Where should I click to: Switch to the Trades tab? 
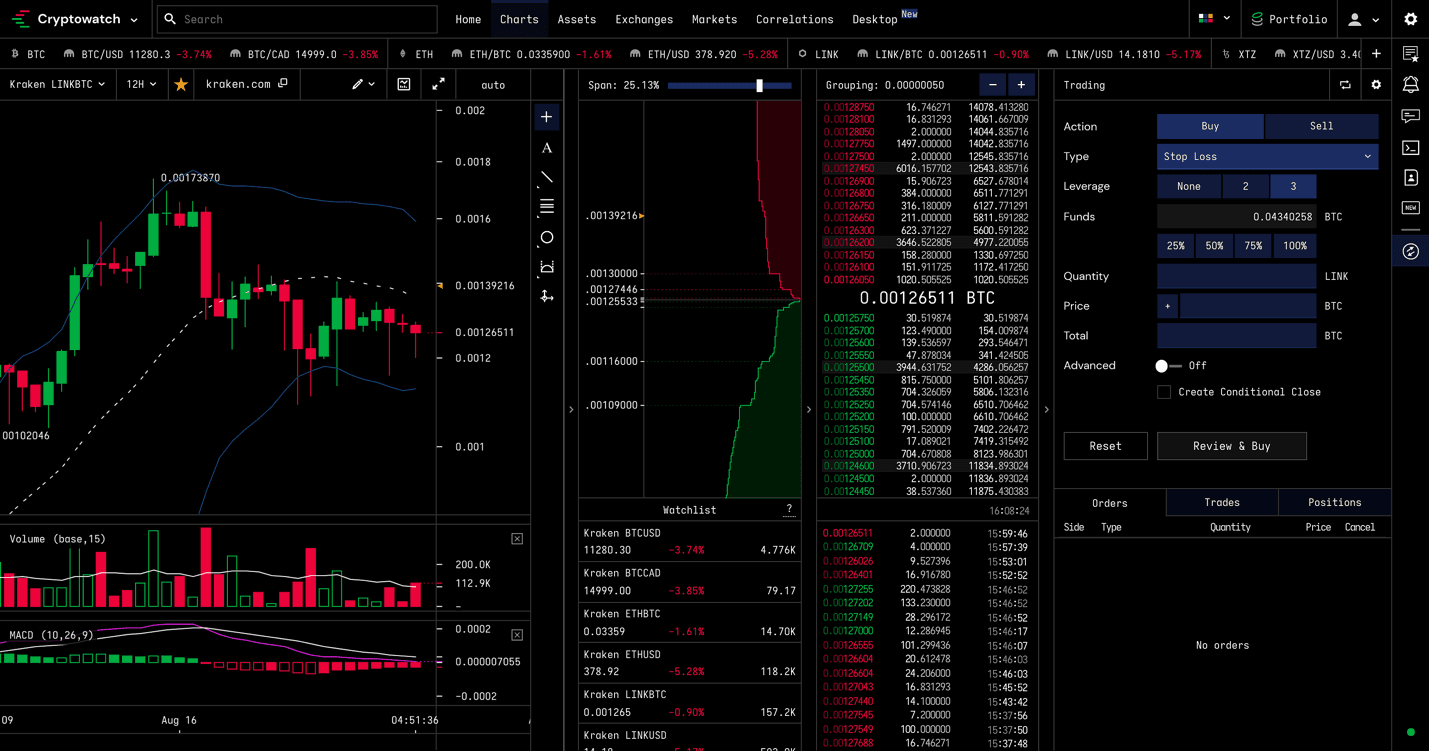[x=1222, y=503]
